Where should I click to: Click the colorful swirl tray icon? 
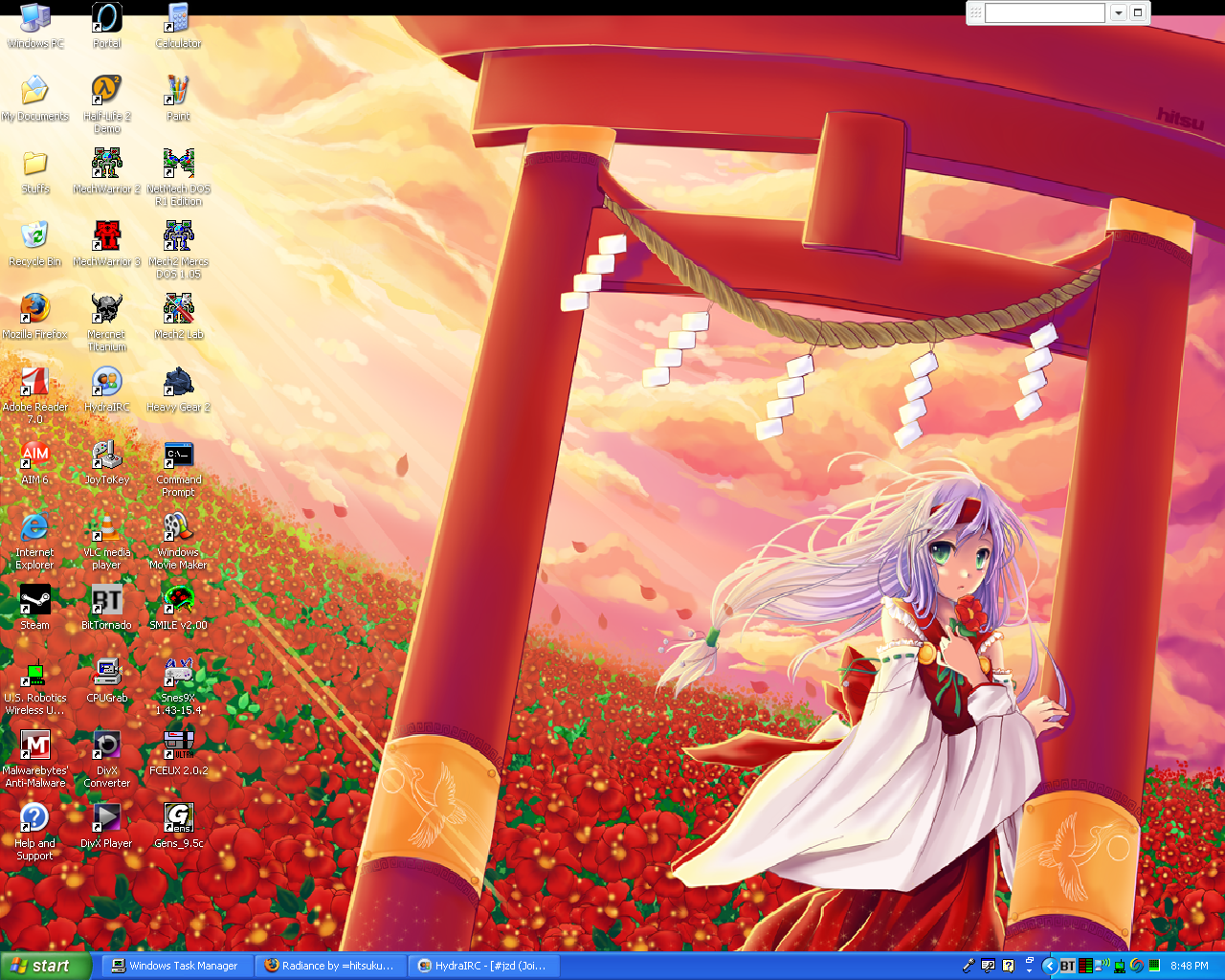coord(1137,966)
